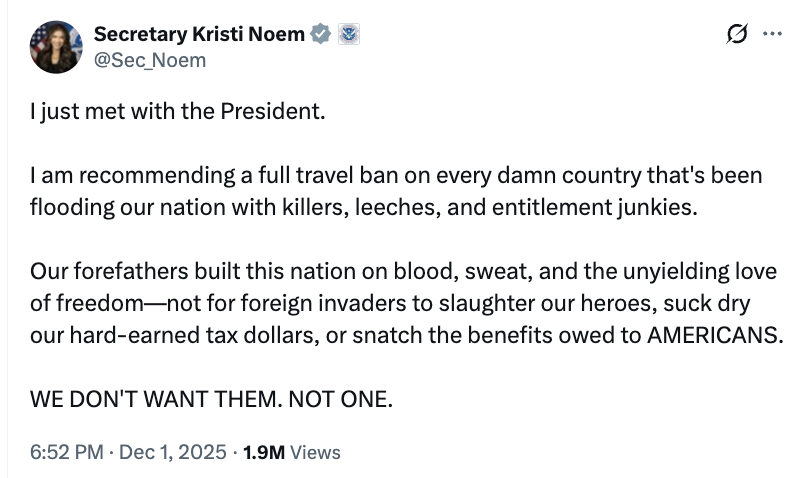Screen dimensions: 802x478
Task: Click the gray verified checkmark badge
Action: pos(321,34)
